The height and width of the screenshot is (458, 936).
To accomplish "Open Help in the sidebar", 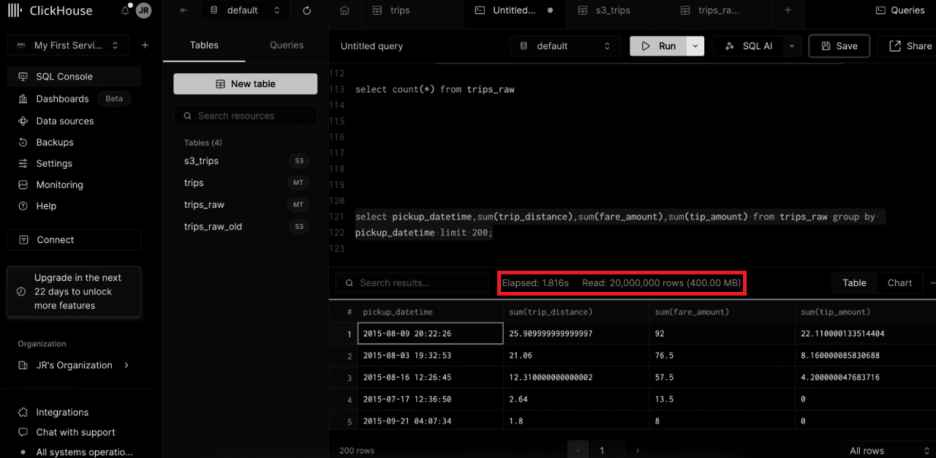I will (x=74, y=206).
